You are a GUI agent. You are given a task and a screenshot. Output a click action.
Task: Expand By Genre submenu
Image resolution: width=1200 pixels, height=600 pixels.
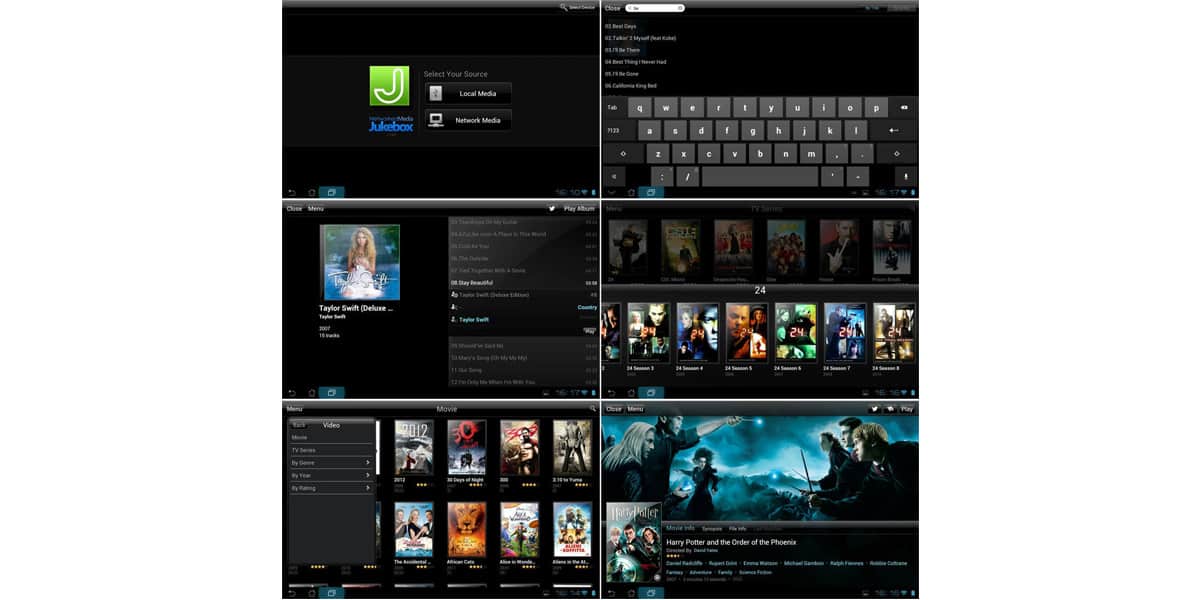[x=331, y=463]
